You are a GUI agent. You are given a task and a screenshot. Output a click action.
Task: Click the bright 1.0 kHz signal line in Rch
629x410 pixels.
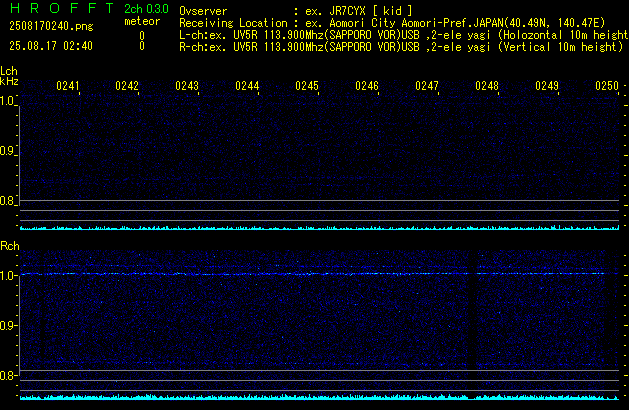(312, 274)
